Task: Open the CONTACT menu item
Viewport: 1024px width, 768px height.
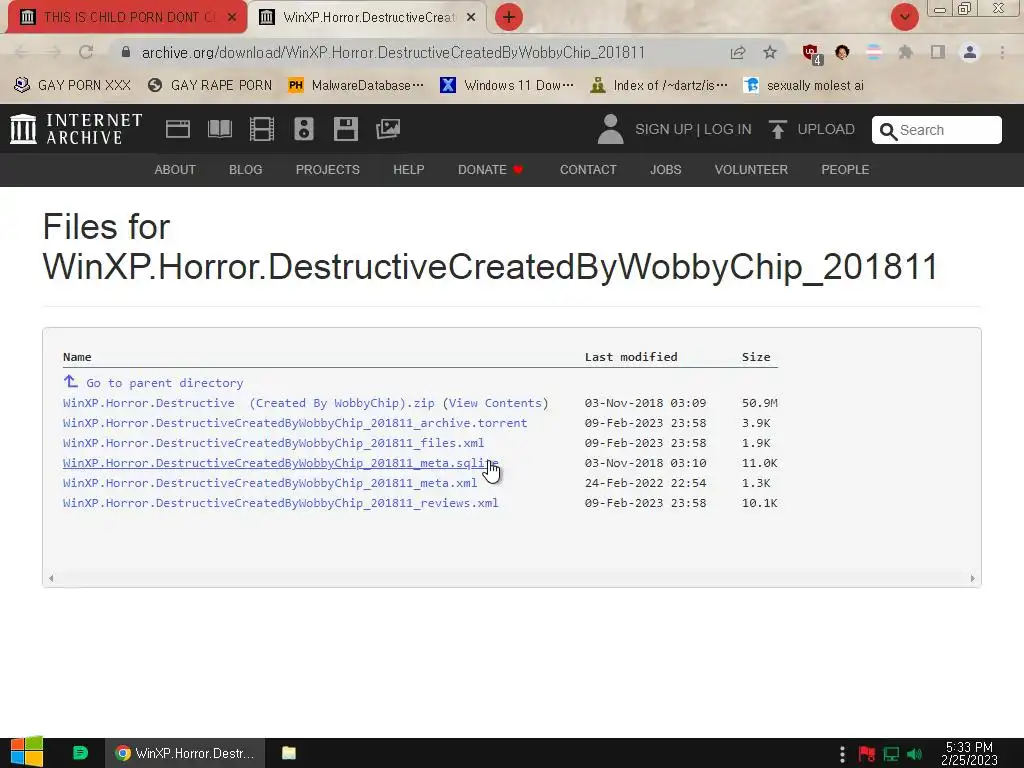Action: point(588,170)
